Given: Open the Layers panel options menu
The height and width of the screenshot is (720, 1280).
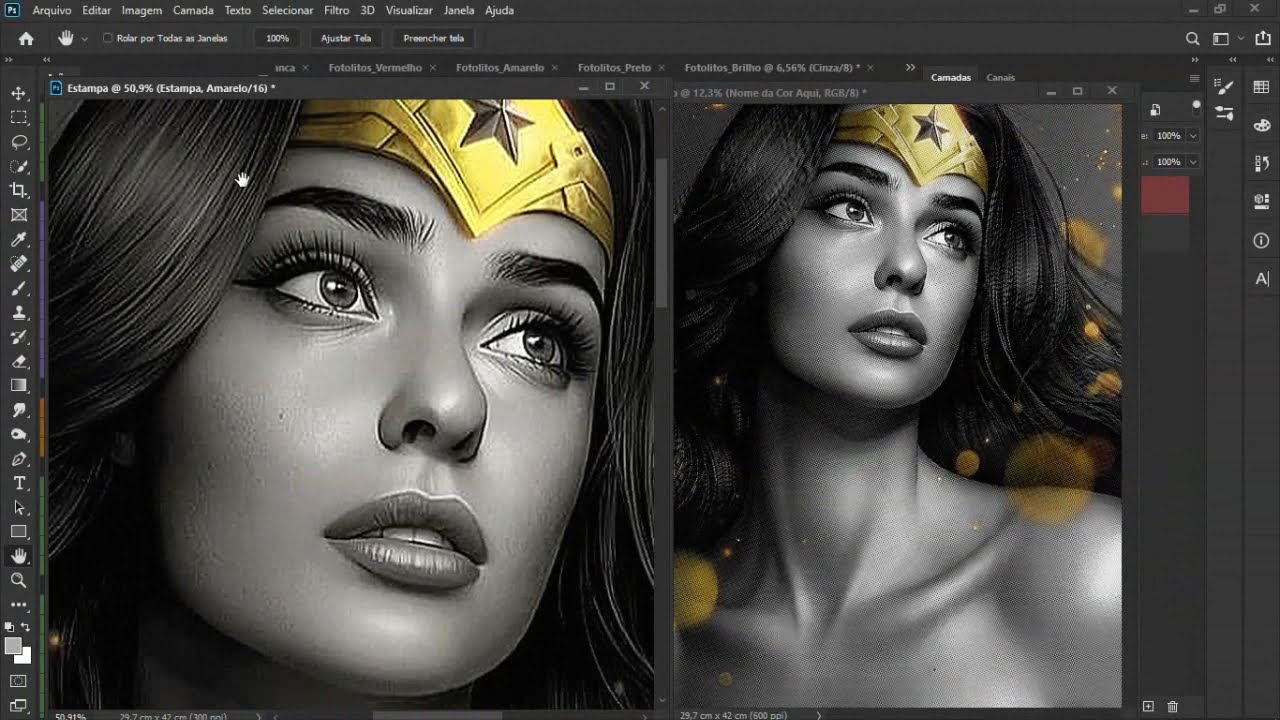Looking at the screenshot, I should click(1194, 78).
